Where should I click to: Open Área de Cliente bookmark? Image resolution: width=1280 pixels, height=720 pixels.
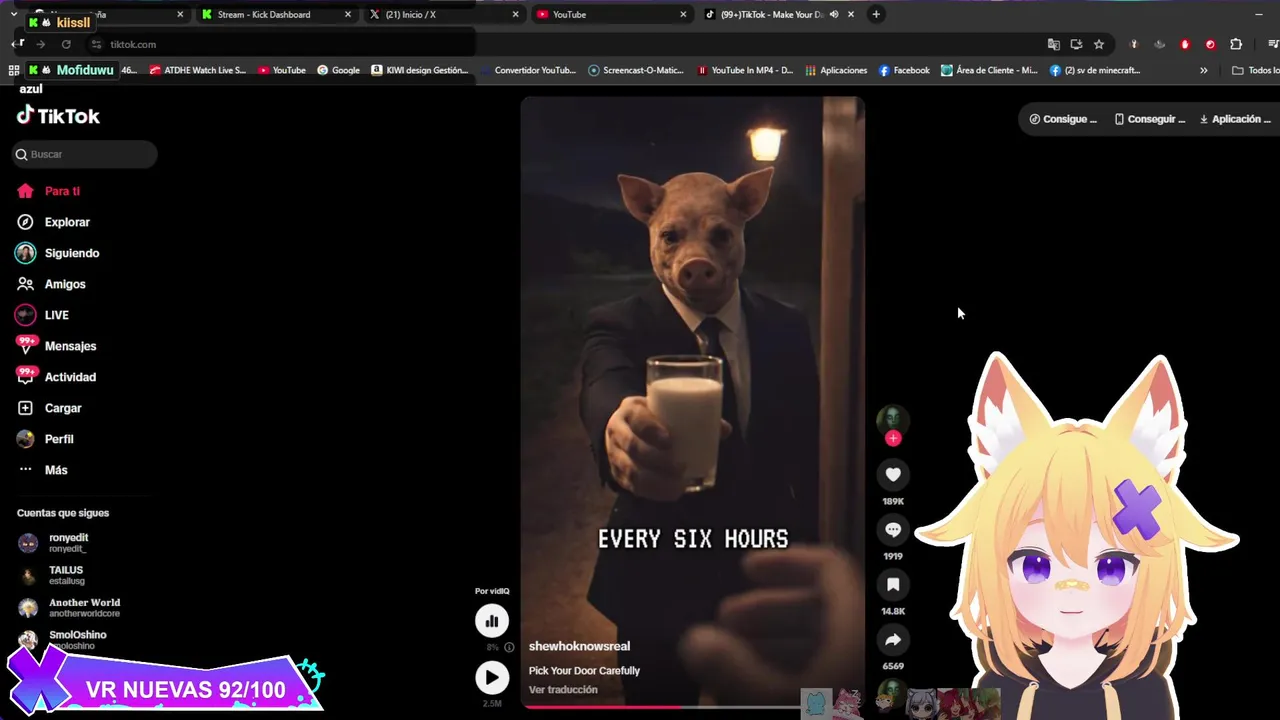coord(989,71)
